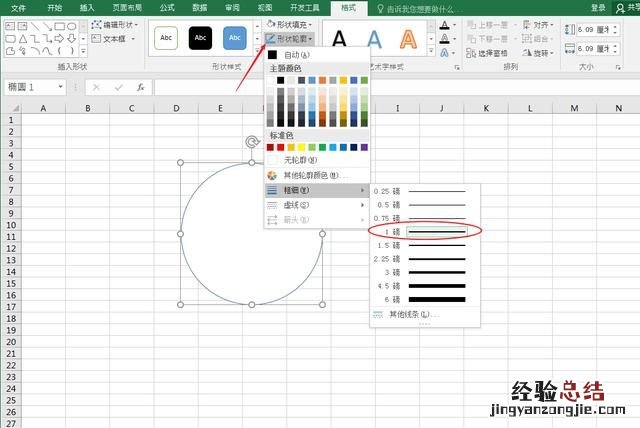640x428 pixels.
Task: Pick the yellow standard color swatch
Action: (x=301, y=147)
